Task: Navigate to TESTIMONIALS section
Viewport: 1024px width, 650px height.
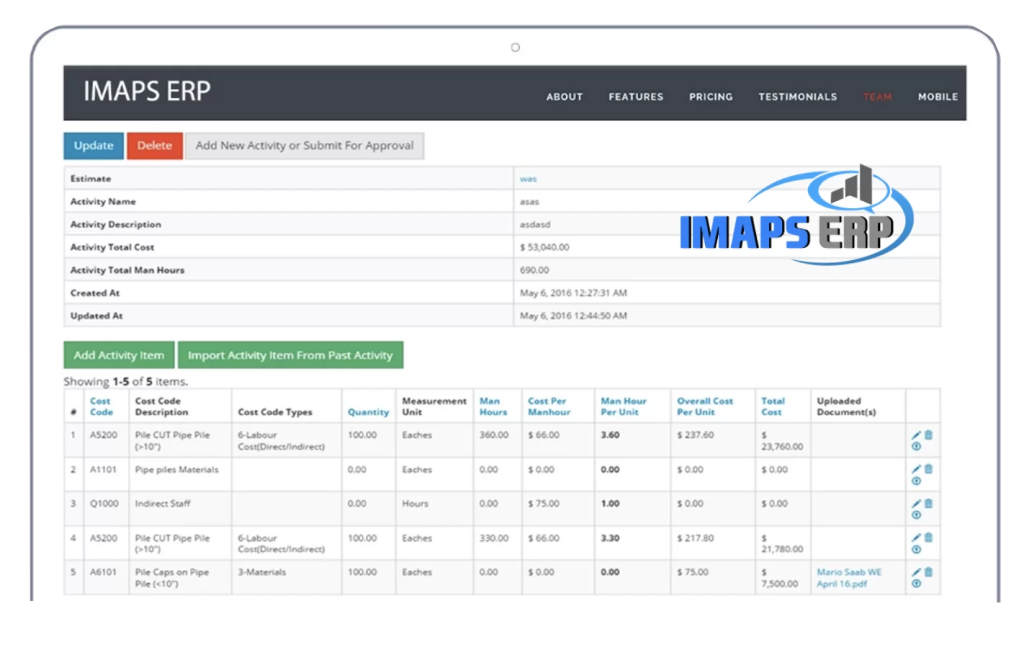Action: coord(798,96)
